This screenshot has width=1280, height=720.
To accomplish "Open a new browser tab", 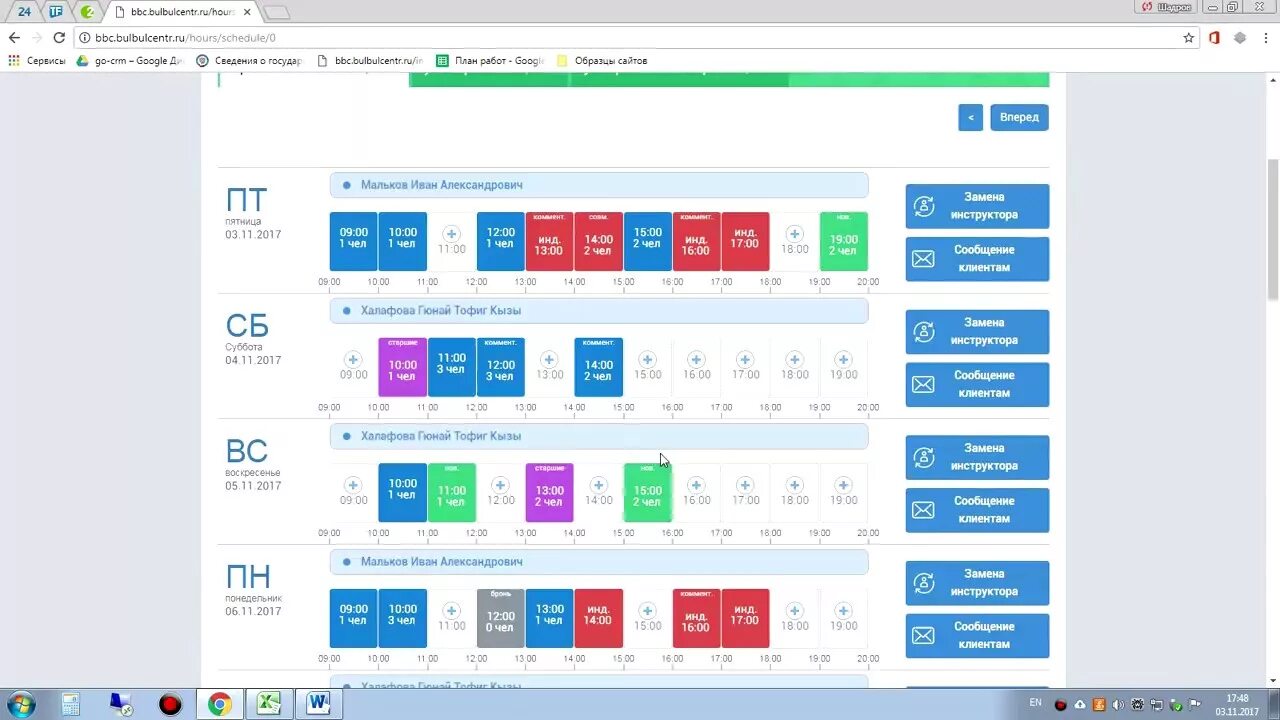I will tap(276, 12).
